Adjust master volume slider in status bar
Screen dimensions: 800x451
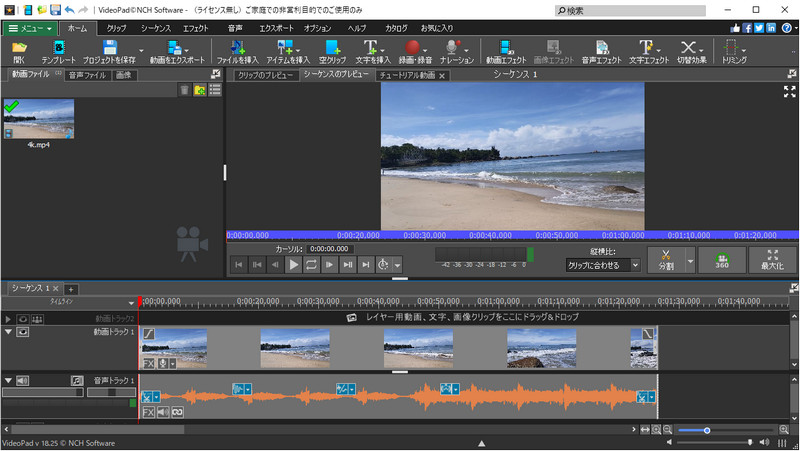pyautogui.click(x=750, y=442)
